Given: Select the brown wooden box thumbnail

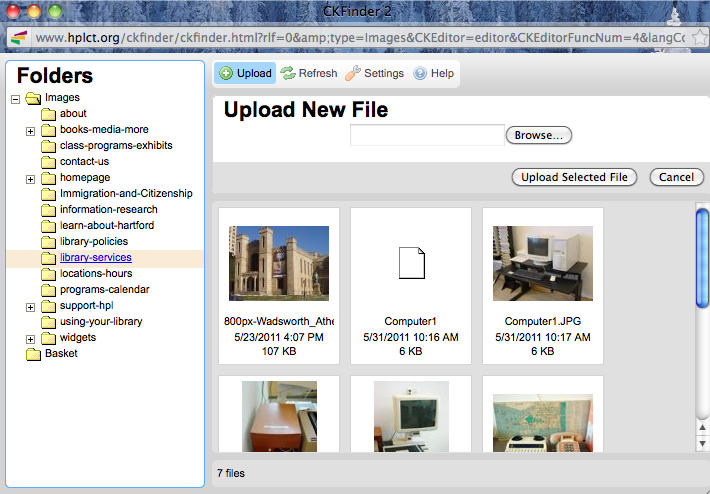Looking at the screenshot, I should click(x=279, y=416).
